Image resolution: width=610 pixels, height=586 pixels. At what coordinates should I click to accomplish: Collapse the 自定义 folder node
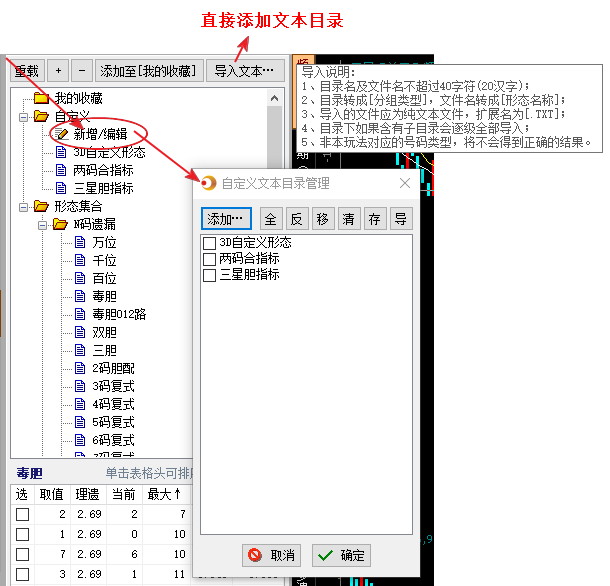tap(23, 117)
